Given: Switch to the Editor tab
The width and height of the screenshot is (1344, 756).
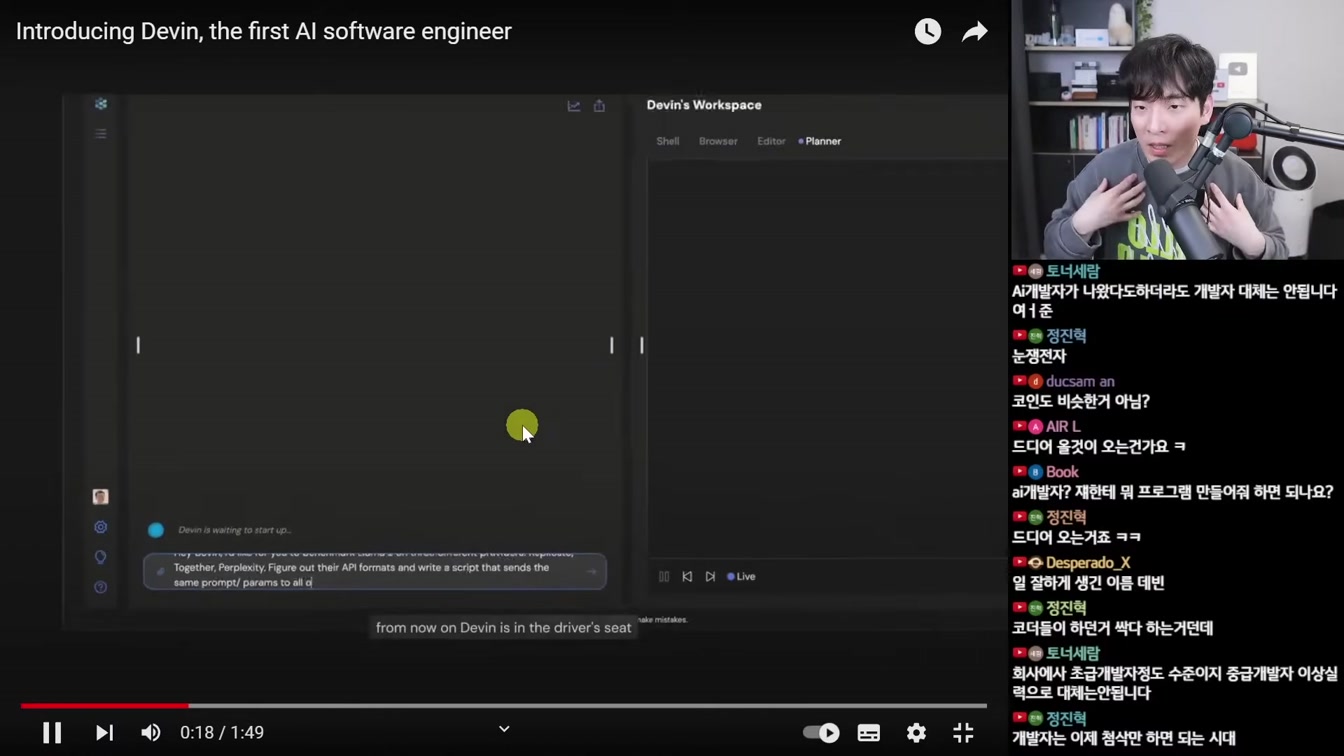Looking at the screenshot, I should tap(771, 141).
